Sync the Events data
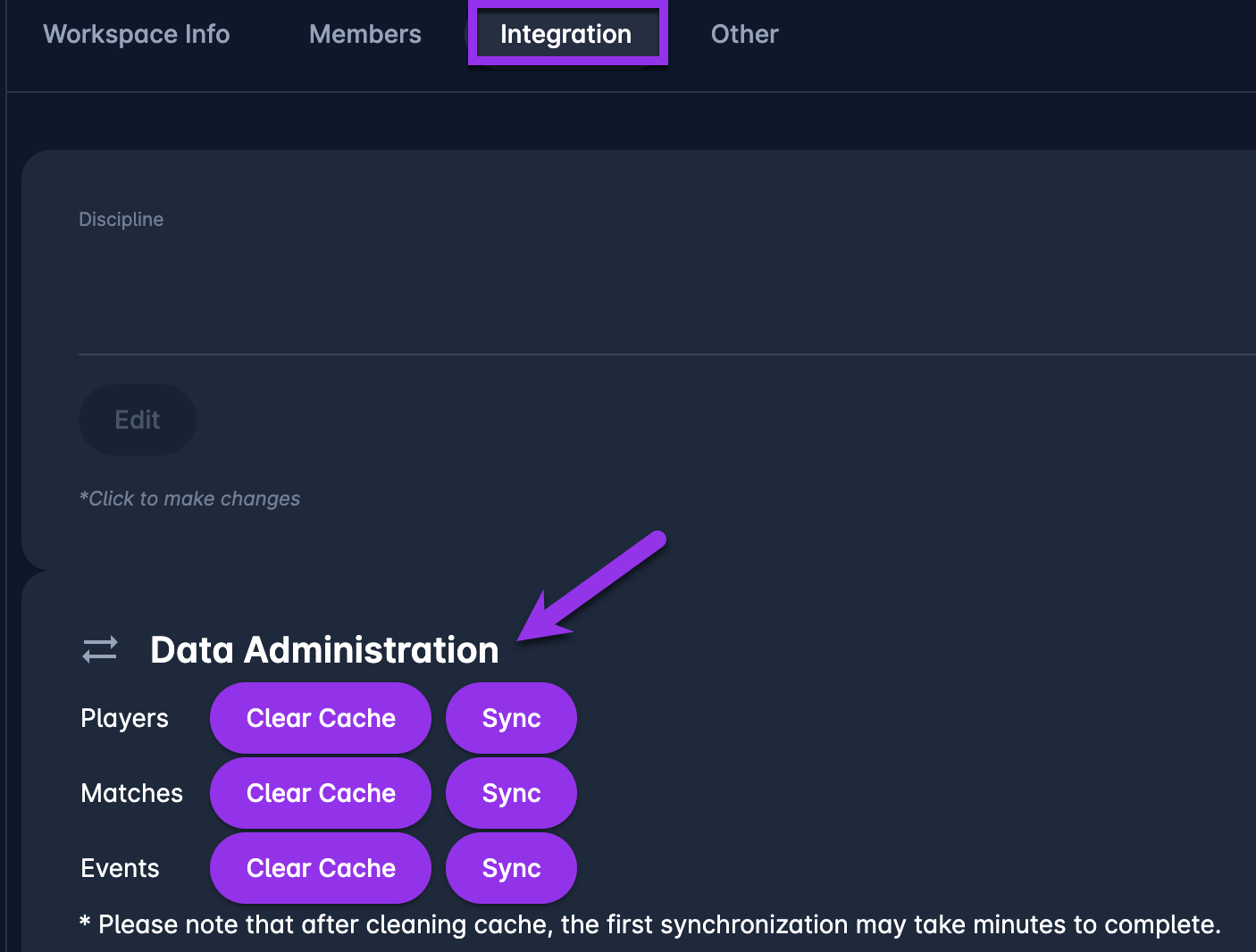 coord(511,868)
